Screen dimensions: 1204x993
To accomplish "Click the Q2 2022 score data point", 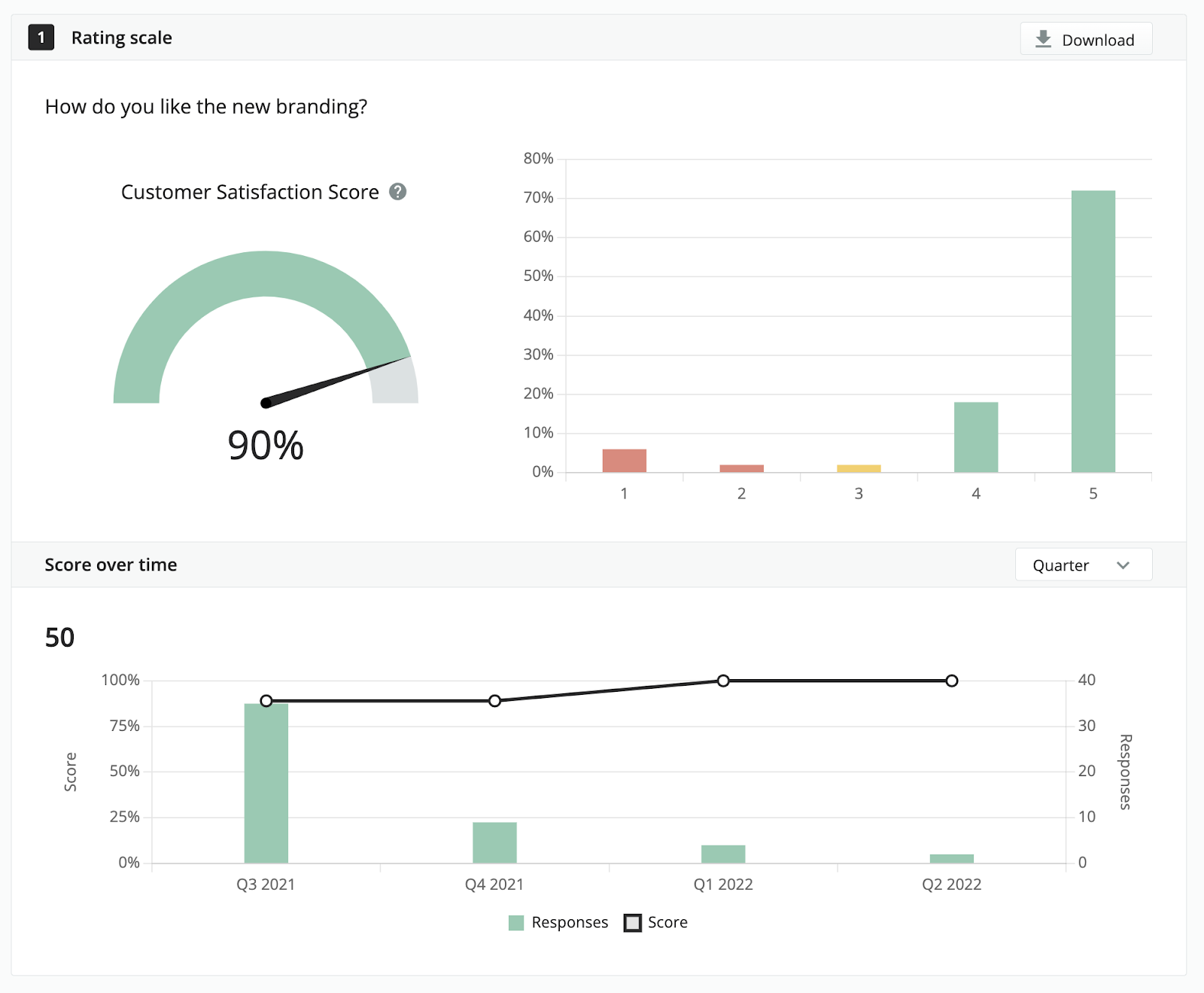I will [952, 681].
